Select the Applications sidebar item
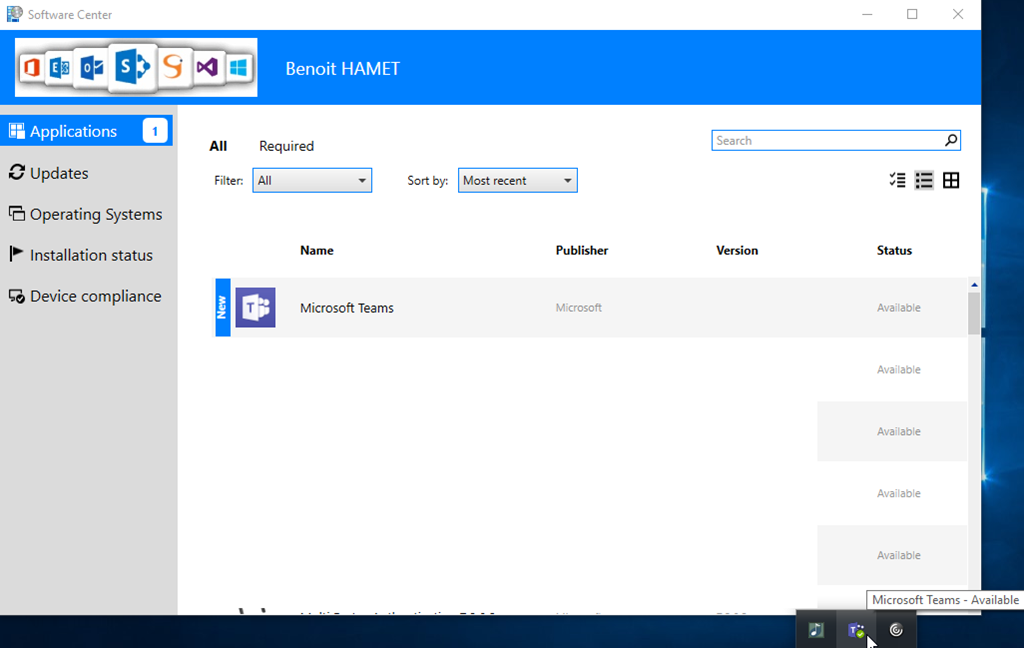 click(73, 131)
